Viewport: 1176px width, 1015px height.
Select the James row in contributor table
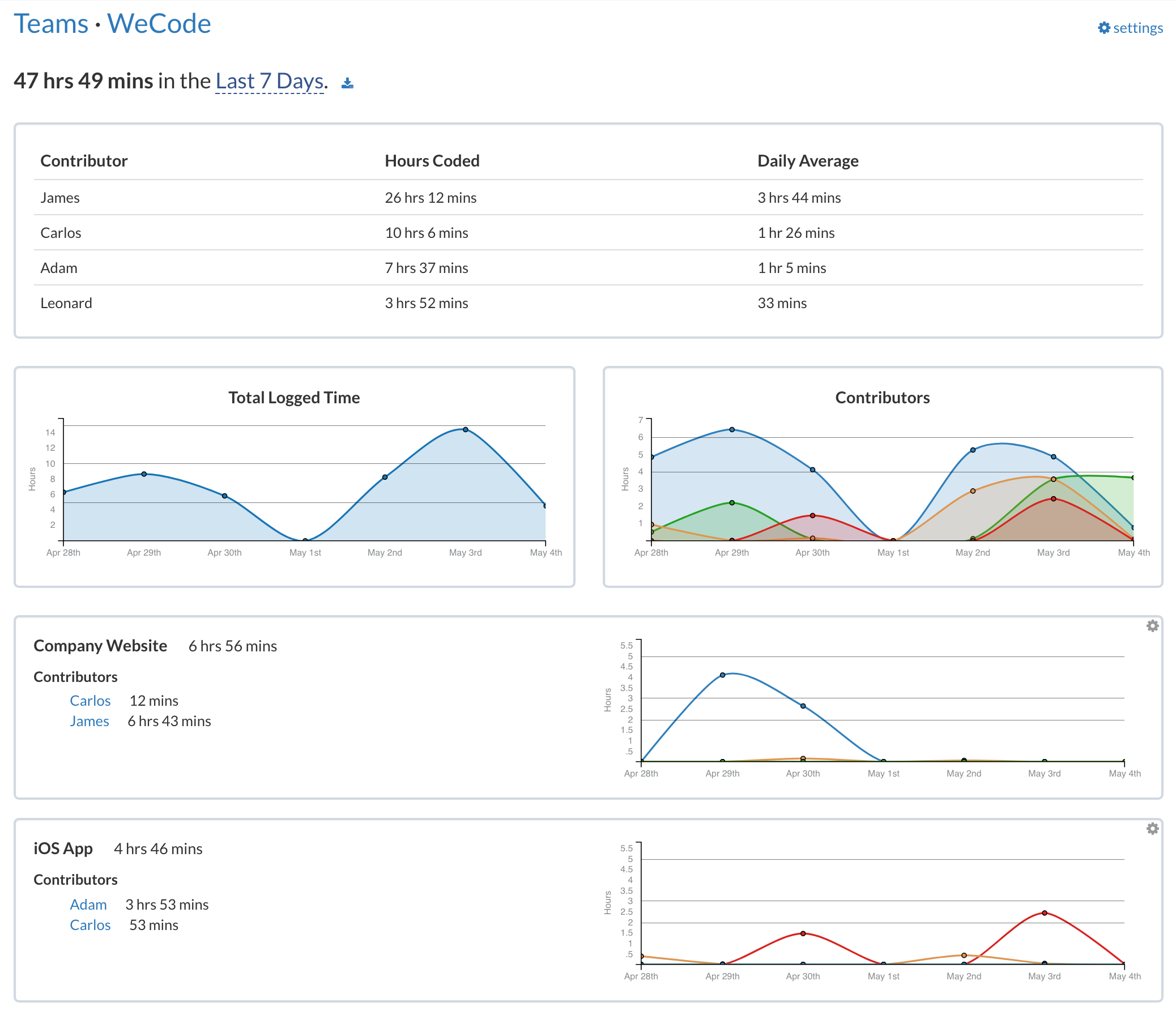pos(59,198)
